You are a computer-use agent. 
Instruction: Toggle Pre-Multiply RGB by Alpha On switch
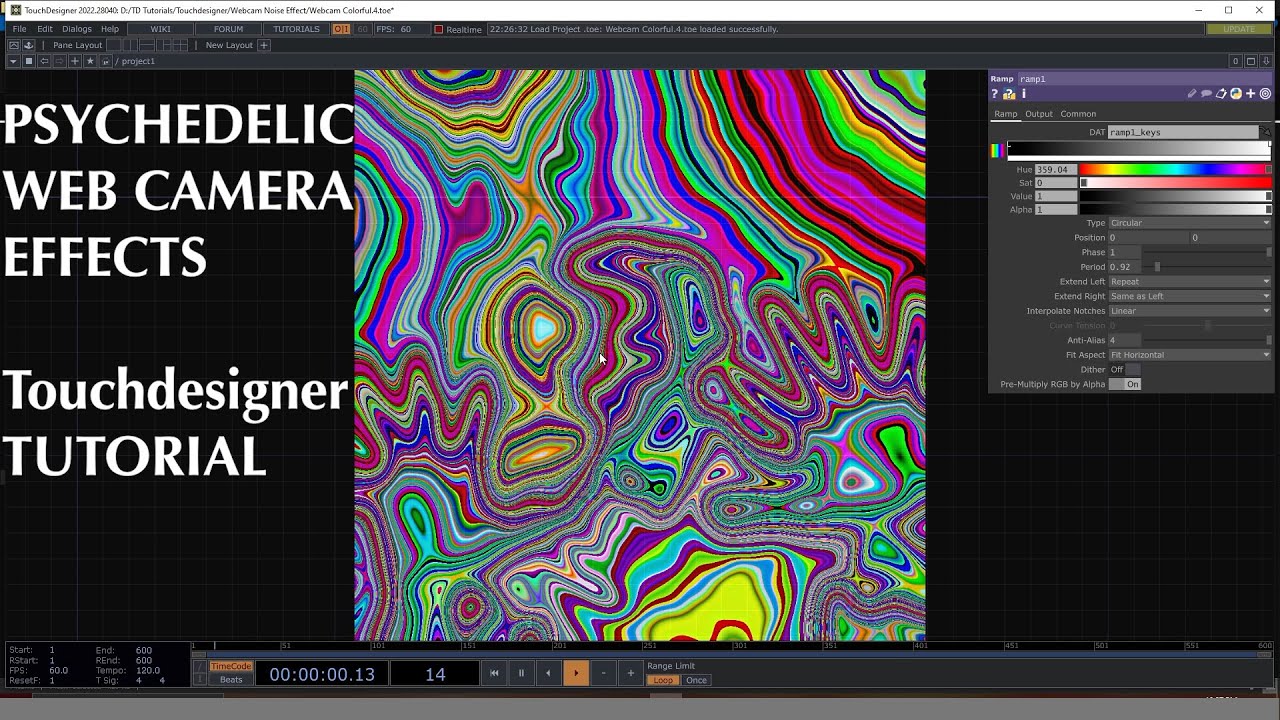(x=1125, y=384)
